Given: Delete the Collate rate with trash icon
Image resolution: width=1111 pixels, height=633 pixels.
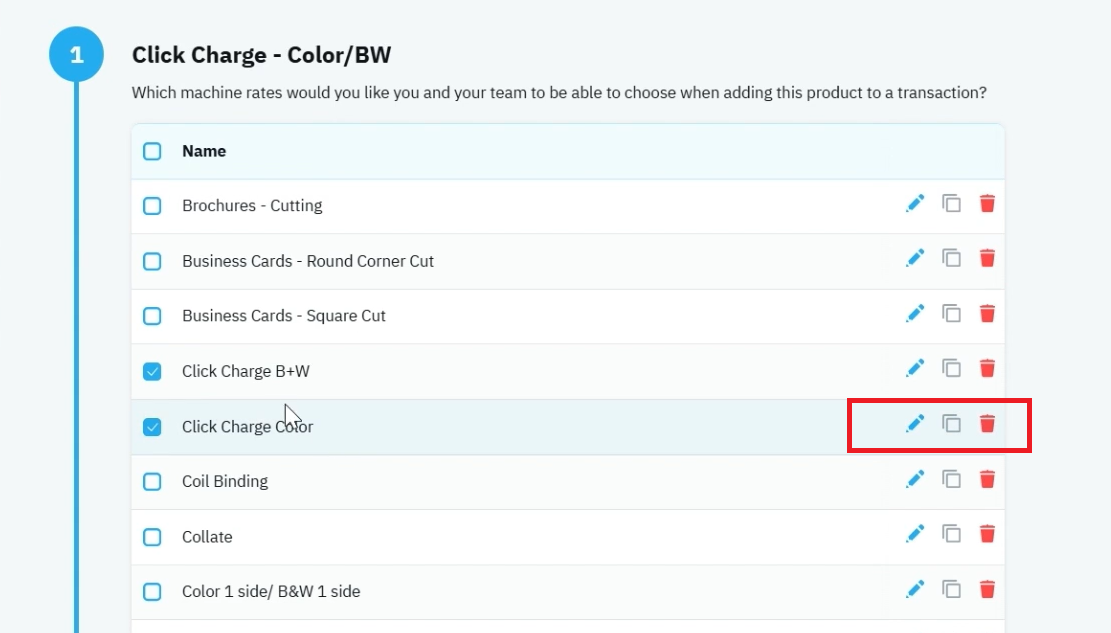Looking at the screenshot, I should tap(987, 534).
